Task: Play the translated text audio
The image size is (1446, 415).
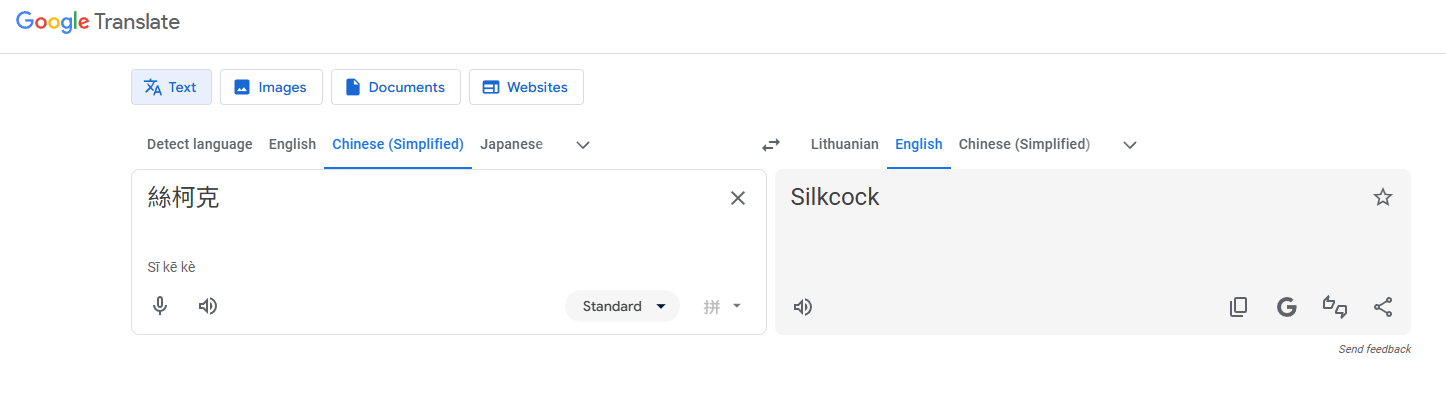Action: click(802, 307)
